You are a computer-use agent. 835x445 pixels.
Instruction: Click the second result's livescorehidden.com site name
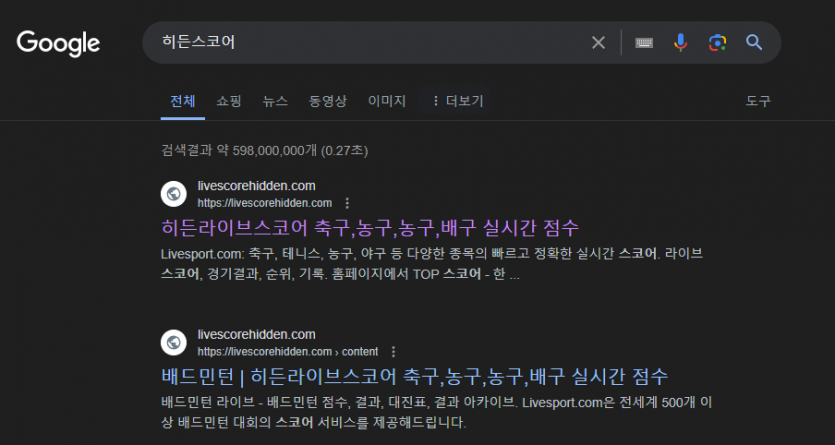tap(256, 334)
